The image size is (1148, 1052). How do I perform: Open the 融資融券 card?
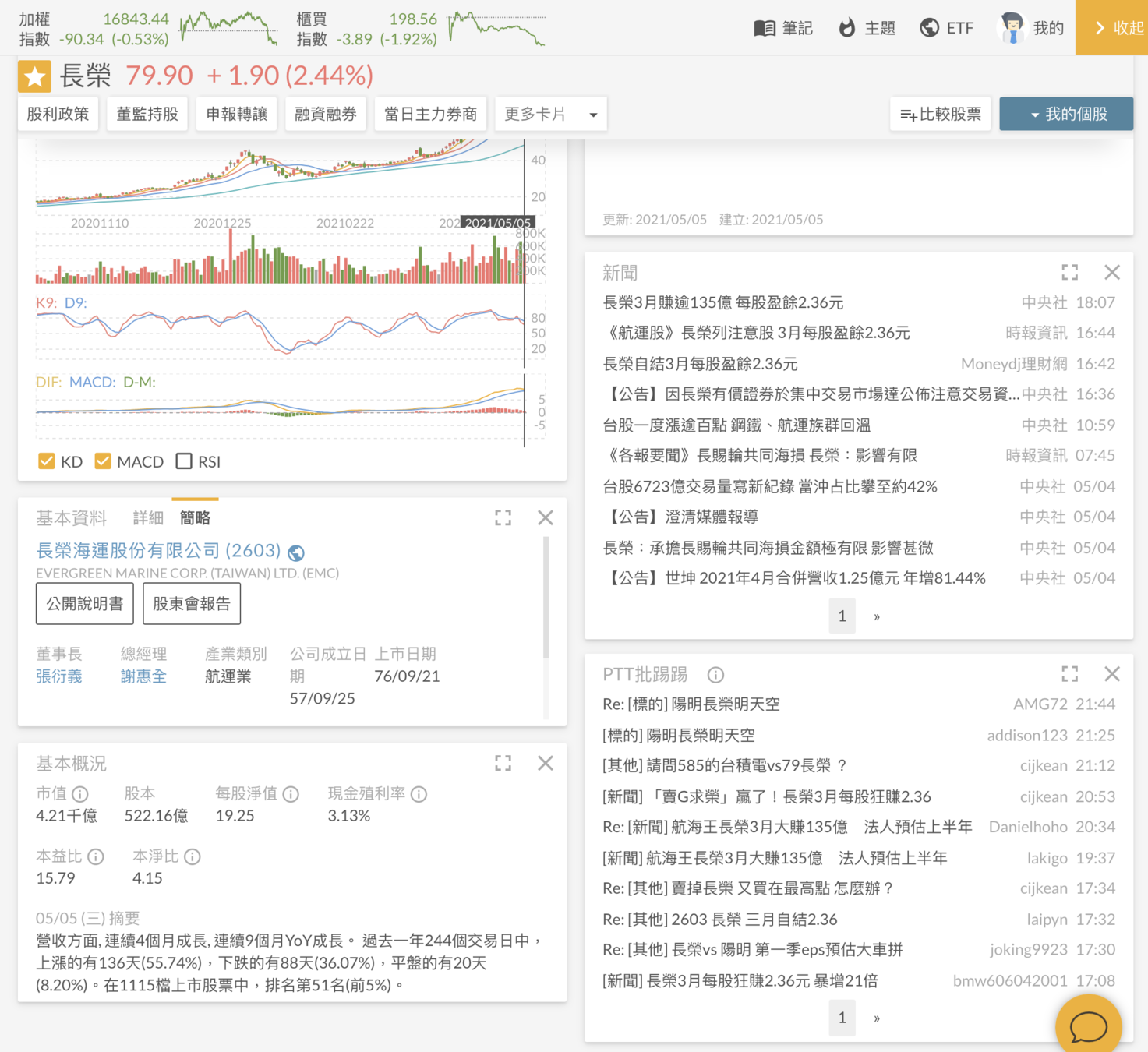326,115
